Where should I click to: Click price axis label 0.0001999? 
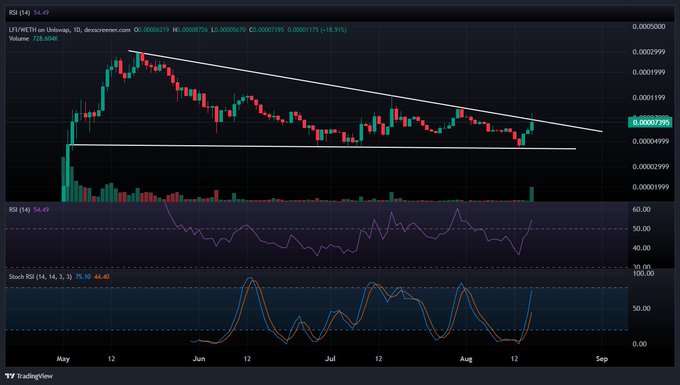click(x=648, y=72)
